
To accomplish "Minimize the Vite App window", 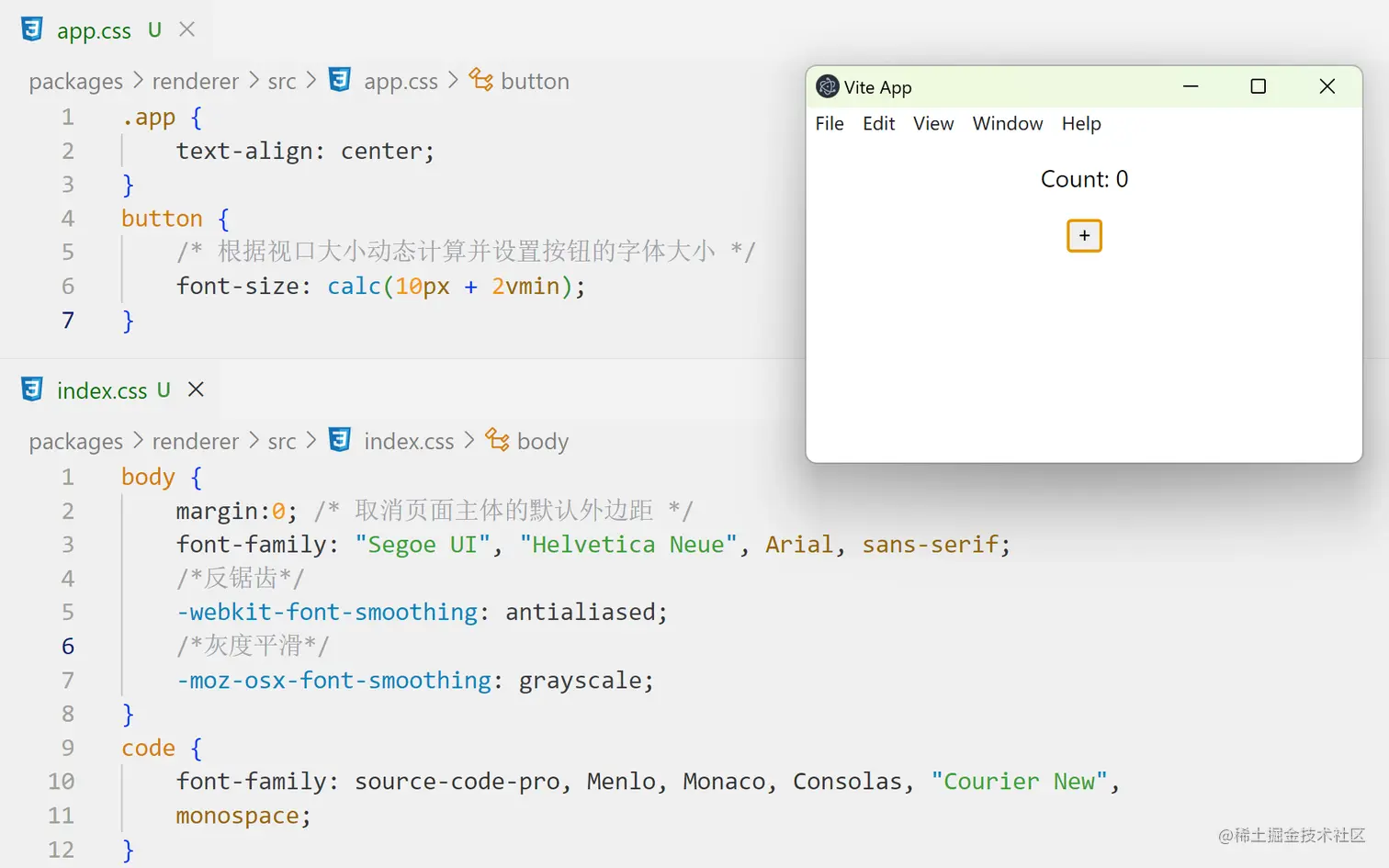I will 1191,86.
